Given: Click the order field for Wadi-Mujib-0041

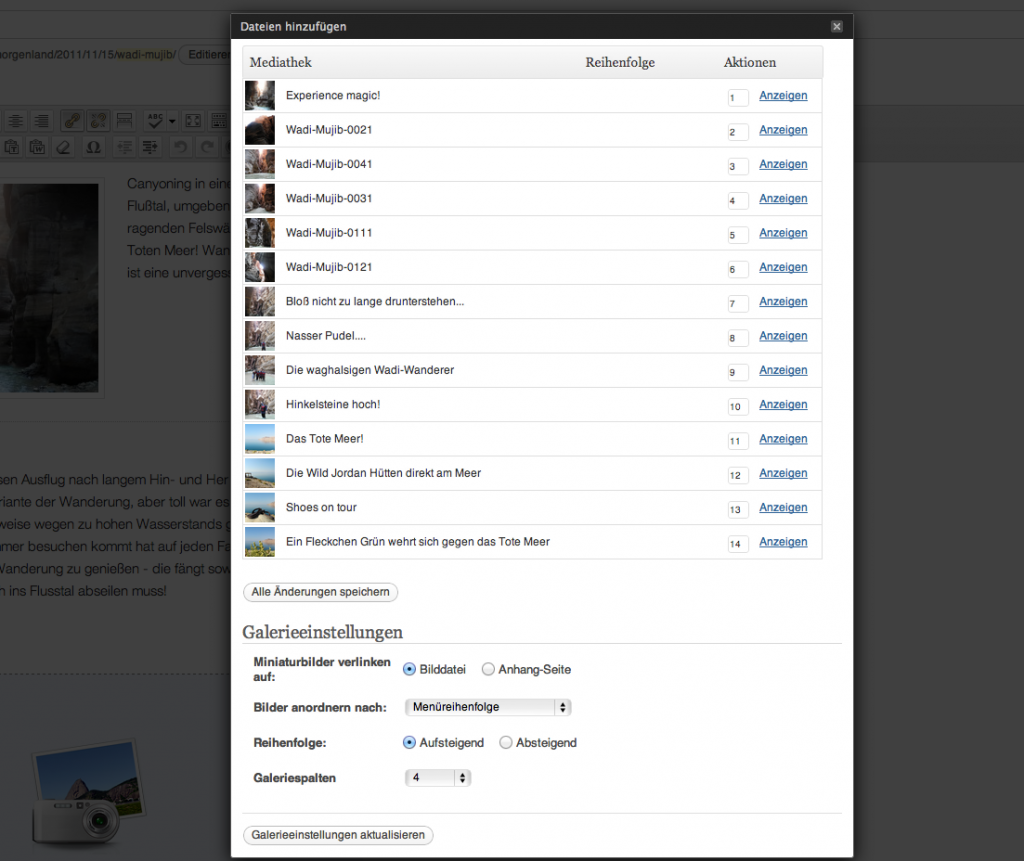Looking at the screenshot, I should [738, 166].
